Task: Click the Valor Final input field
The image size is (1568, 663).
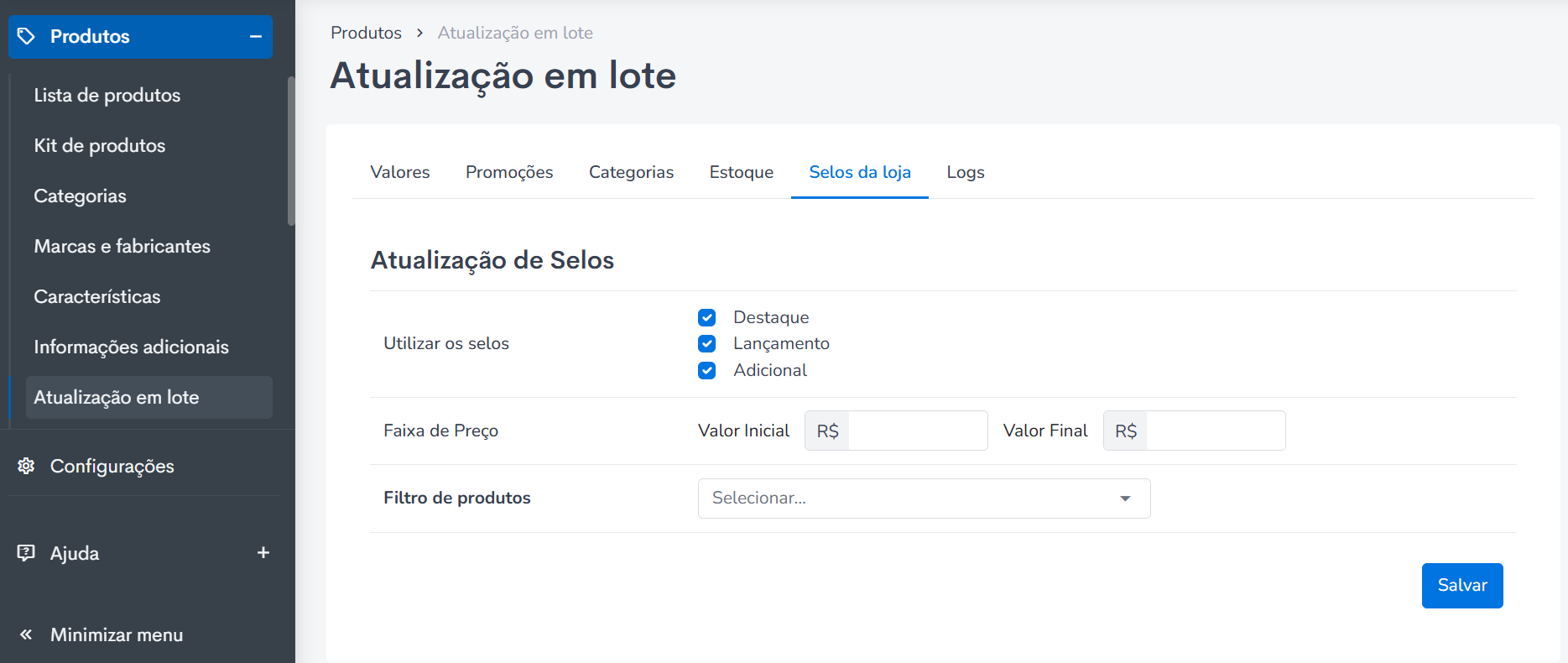Action: pos(1216,431)
